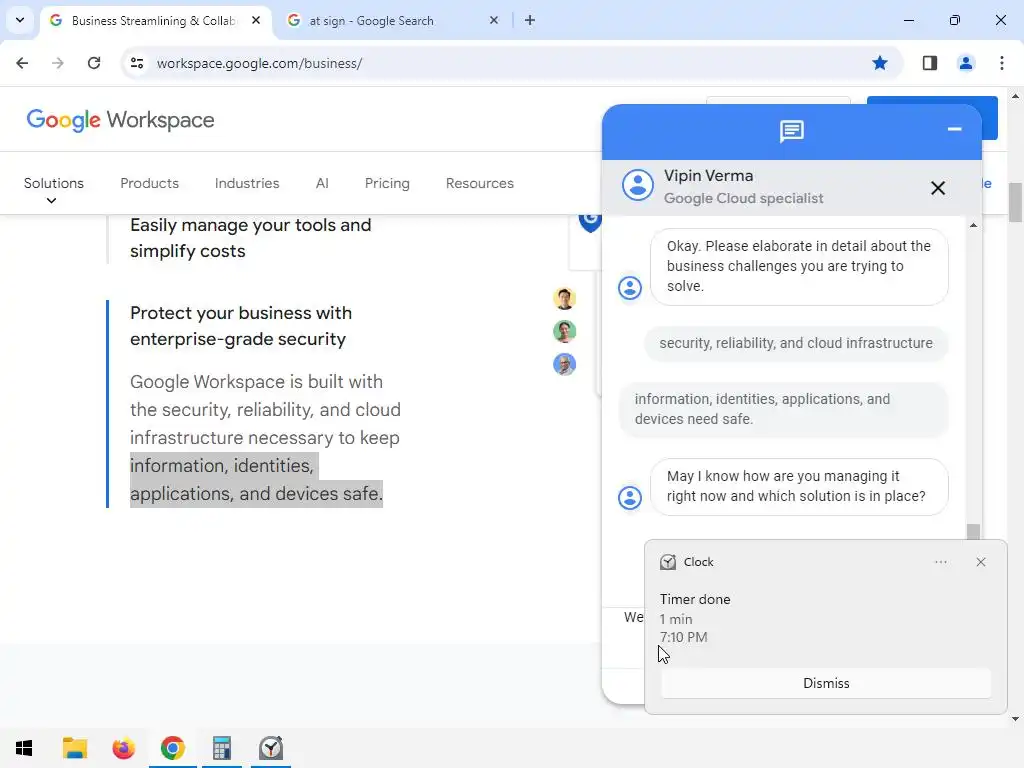Go back using the browser back arrow
This screenshot has height=768, width=1024.
coord(22,63)
